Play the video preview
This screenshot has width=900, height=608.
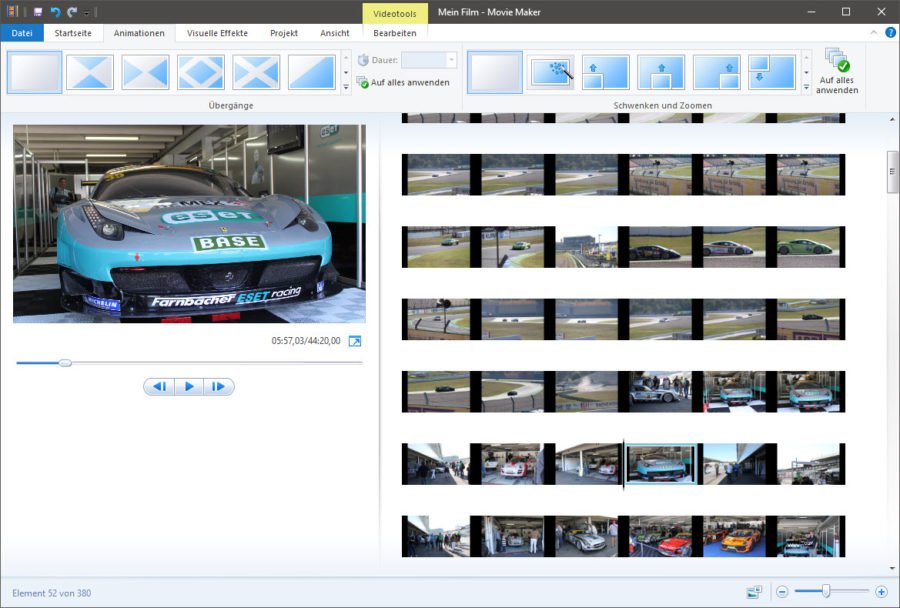189,387
